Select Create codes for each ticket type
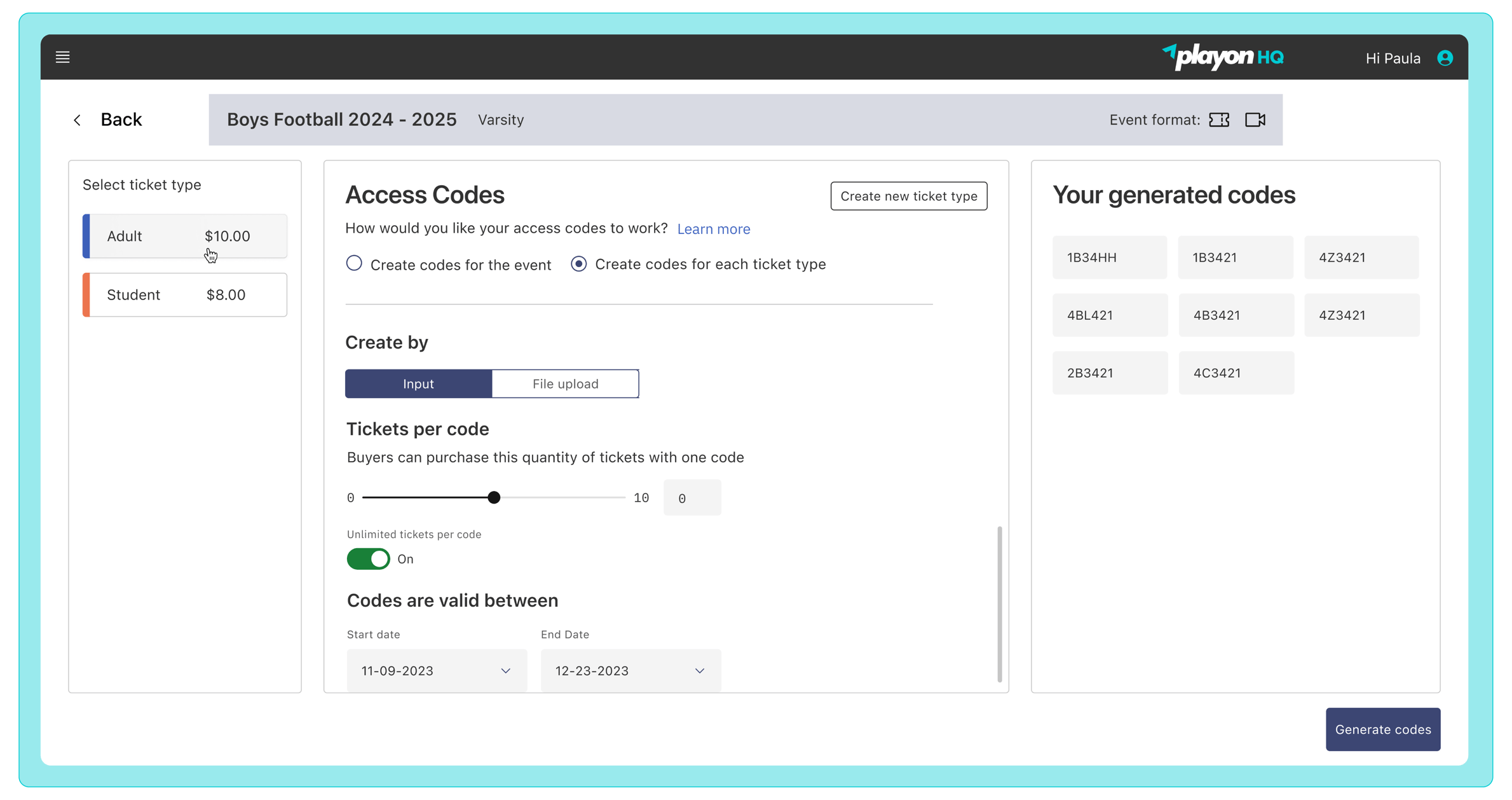Screen dimensions: 1512x800 578,263
